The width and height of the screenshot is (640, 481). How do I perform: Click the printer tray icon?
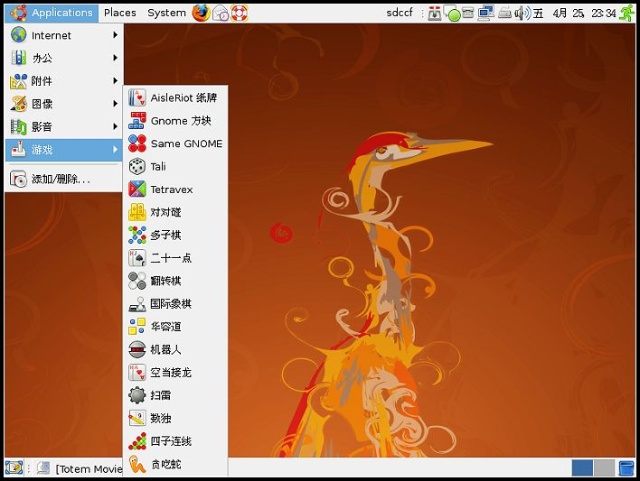[505, 13]
